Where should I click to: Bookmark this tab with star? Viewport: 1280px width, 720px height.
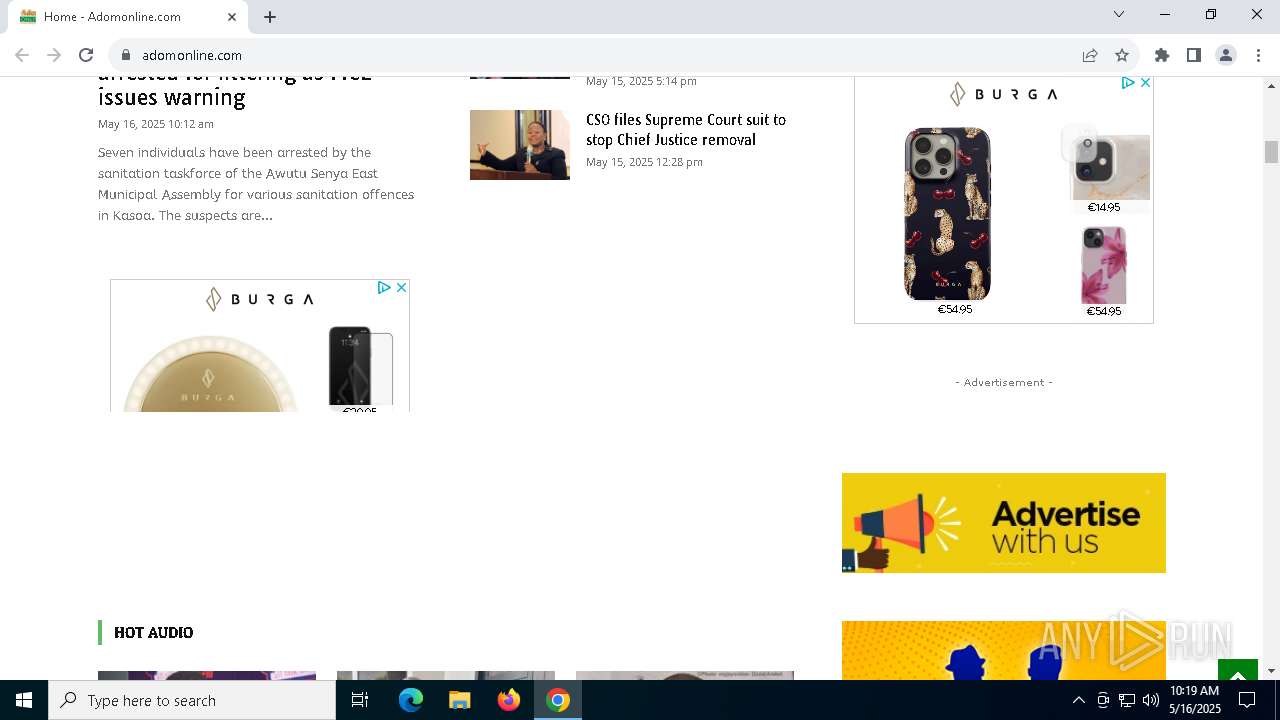1122,55
